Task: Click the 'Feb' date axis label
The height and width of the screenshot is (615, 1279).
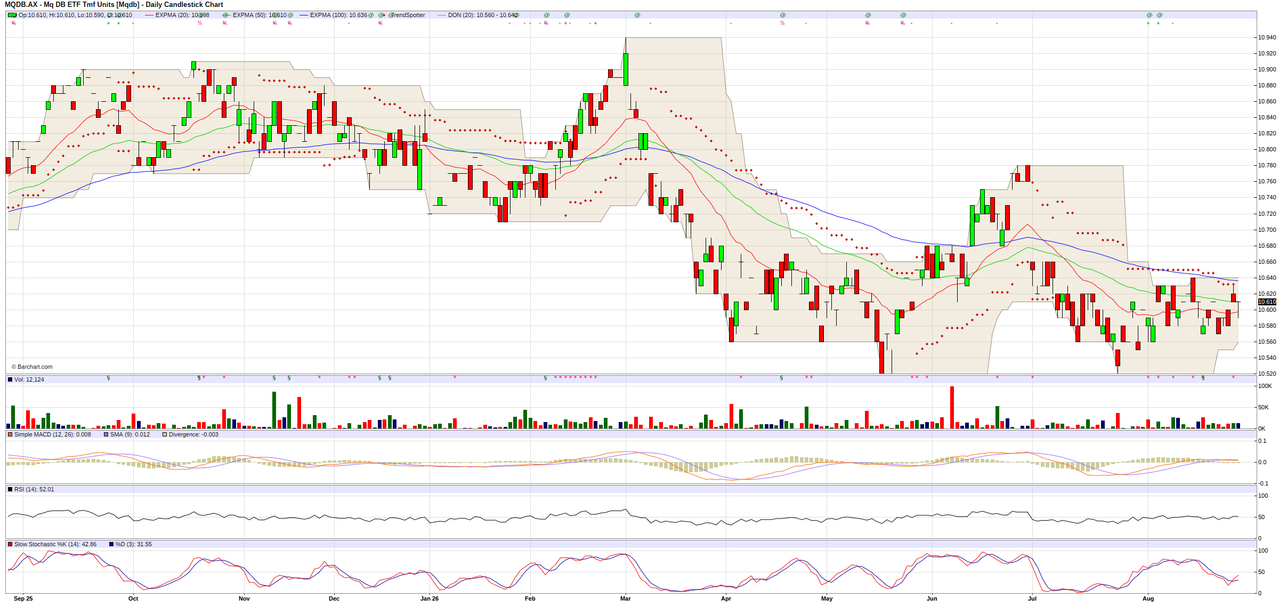Action: [x=530, y=598]
